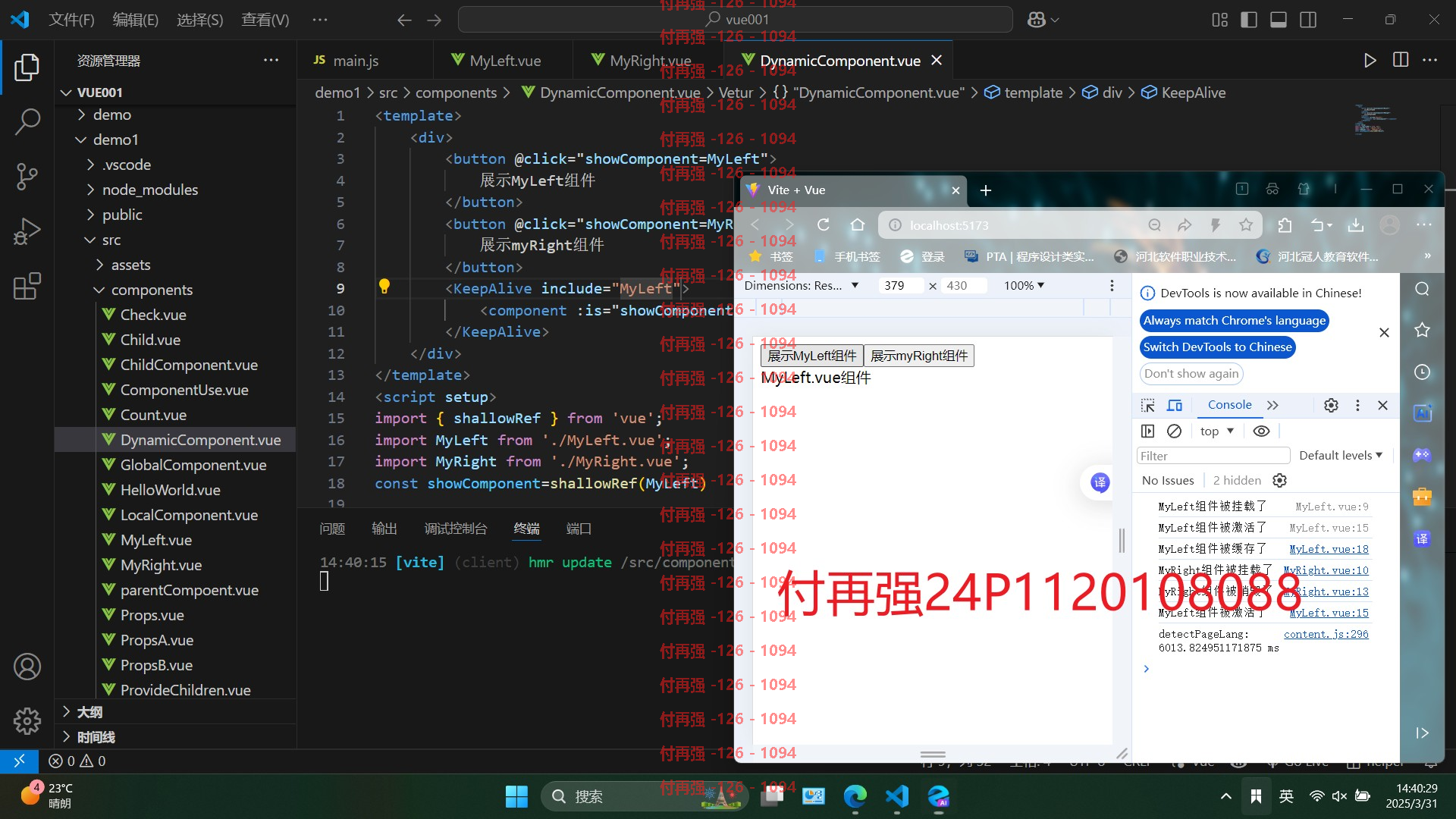Expand the 时间线 timeline section

pos(96,737)
